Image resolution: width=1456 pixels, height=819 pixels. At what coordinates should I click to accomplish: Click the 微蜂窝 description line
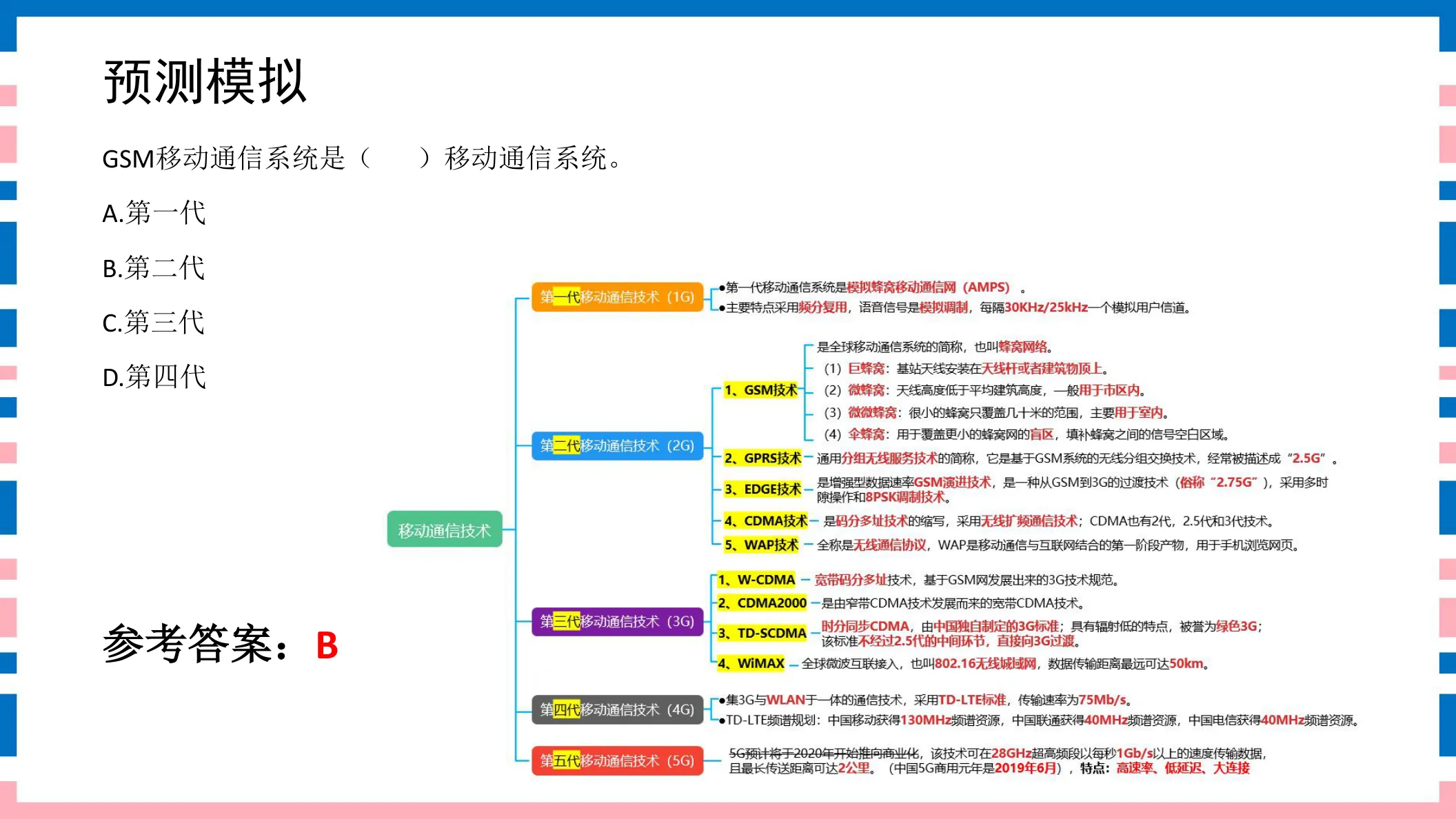[x=985, y=391]
